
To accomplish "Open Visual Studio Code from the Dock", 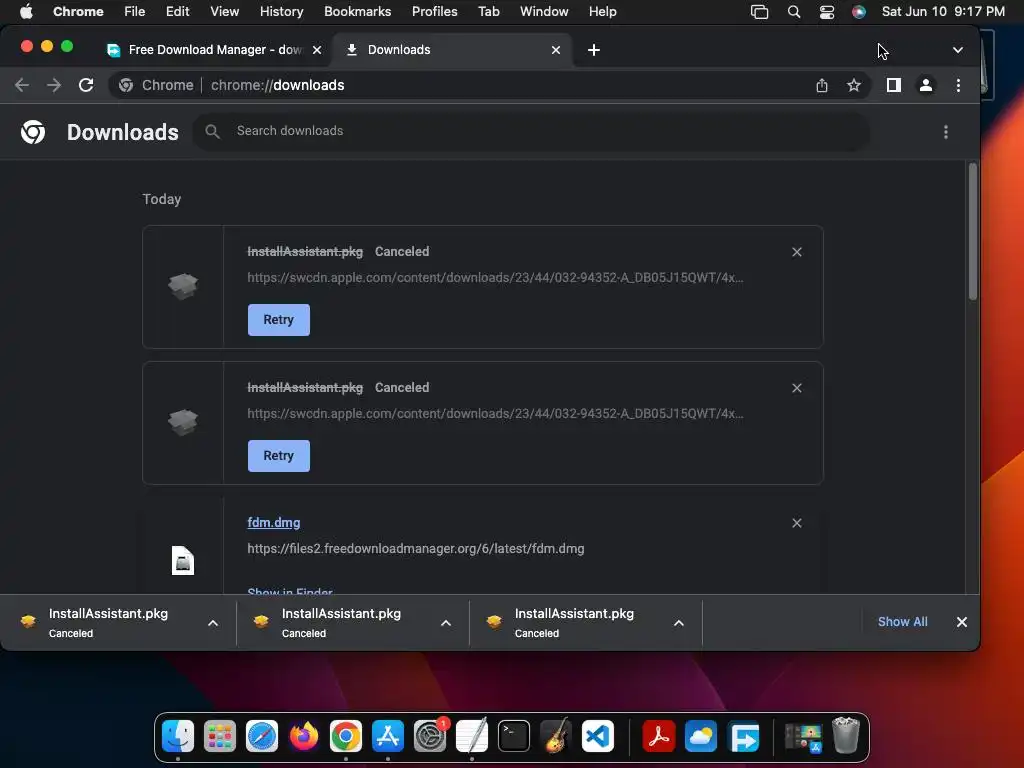I will click(x=598, y=737).
